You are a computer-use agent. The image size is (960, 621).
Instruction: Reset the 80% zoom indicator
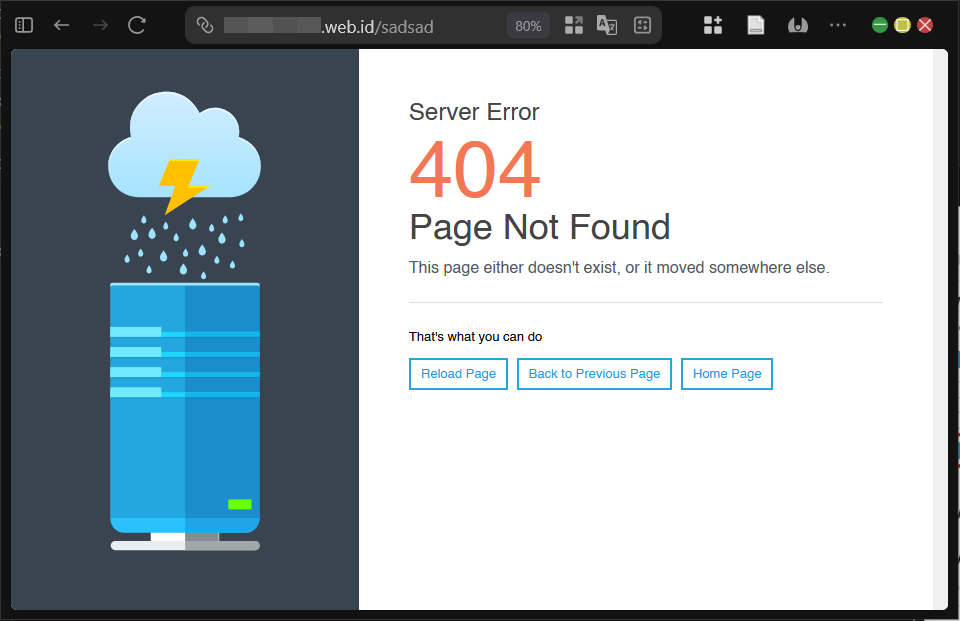(x=528, y=26)
